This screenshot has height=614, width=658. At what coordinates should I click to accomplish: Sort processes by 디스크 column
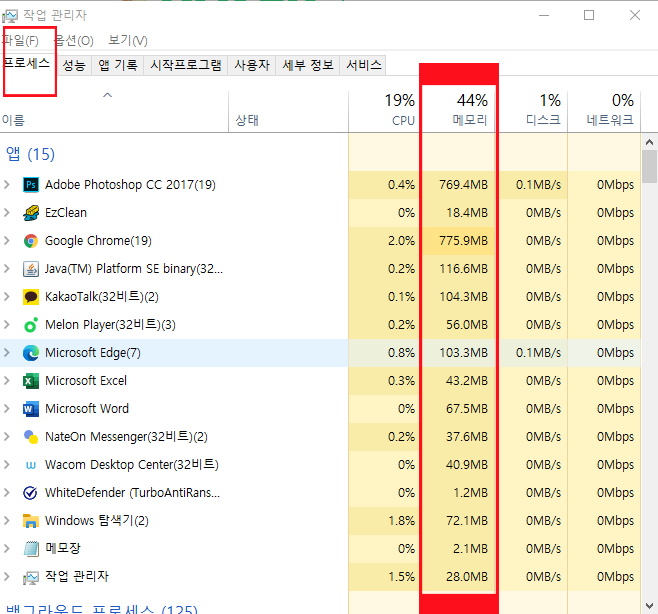coord(533,111)
